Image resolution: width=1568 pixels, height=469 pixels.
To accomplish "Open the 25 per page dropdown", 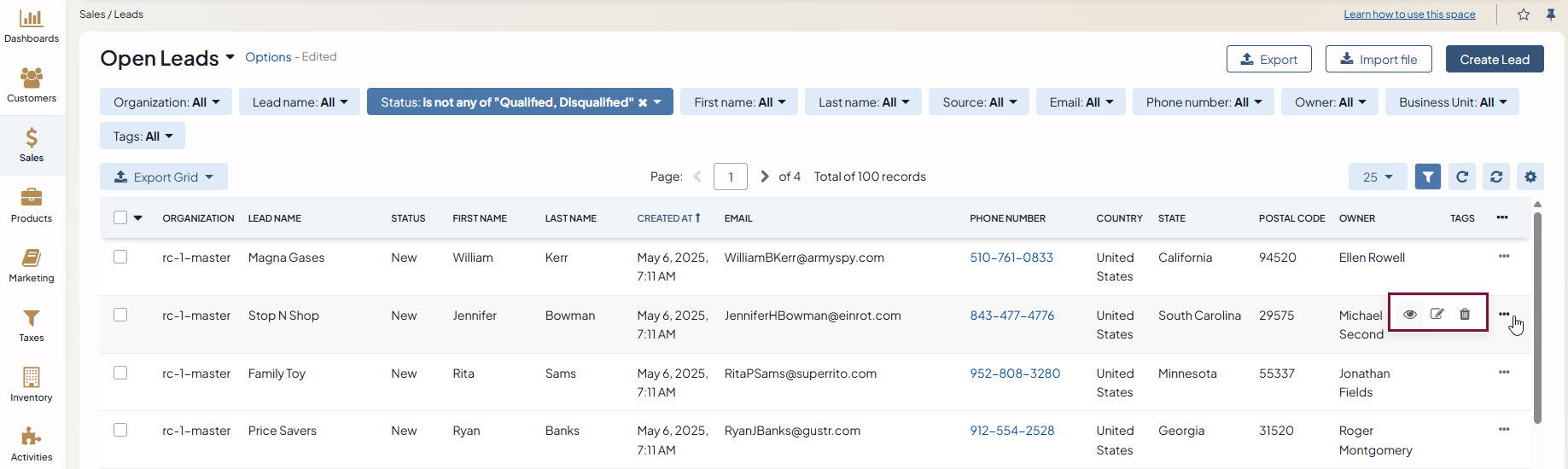I will point(1377,177).
